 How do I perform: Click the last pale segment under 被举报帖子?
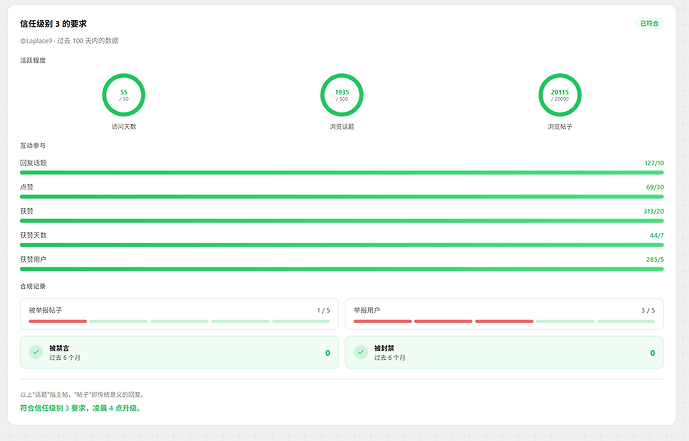pos(301,322)
